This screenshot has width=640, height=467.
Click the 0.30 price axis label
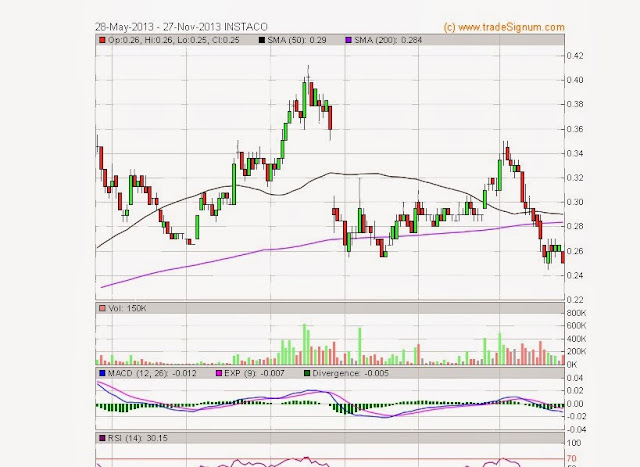point(575,202)
